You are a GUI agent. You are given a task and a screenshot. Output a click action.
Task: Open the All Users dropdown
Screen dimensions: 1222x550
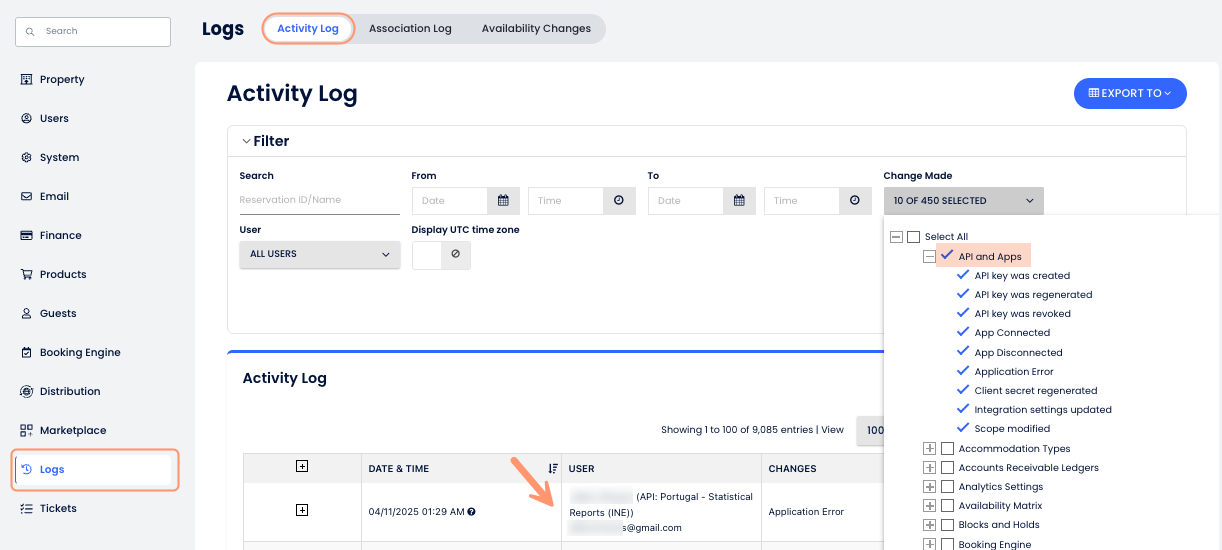320,254
